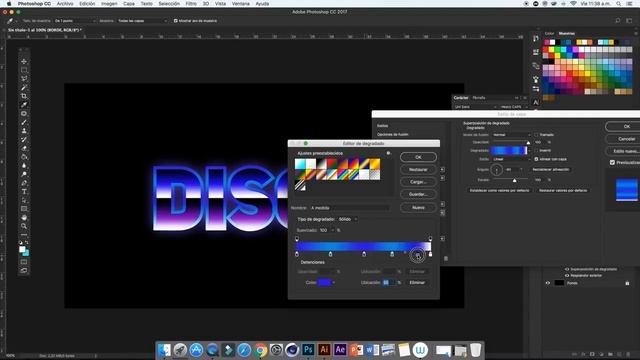Open the Degradado picker arrow in layer style

click(x=529, y=151)
